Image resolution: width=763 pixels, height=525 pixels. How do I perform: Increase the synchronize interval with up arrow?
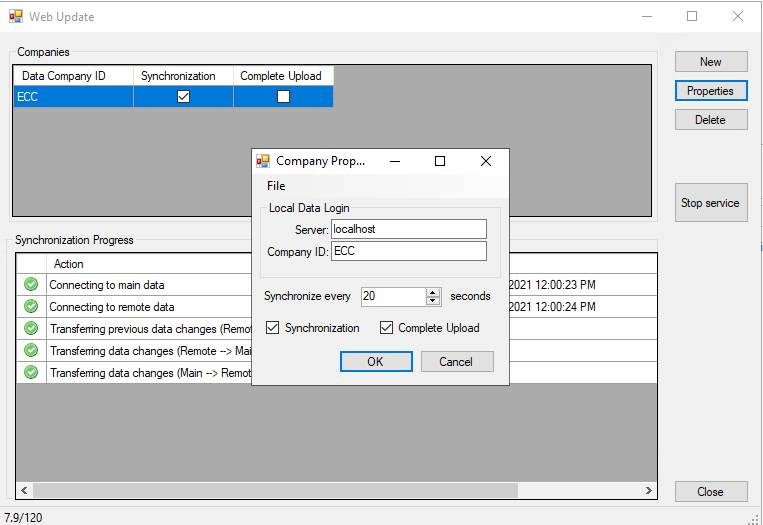tap(433, 292)
